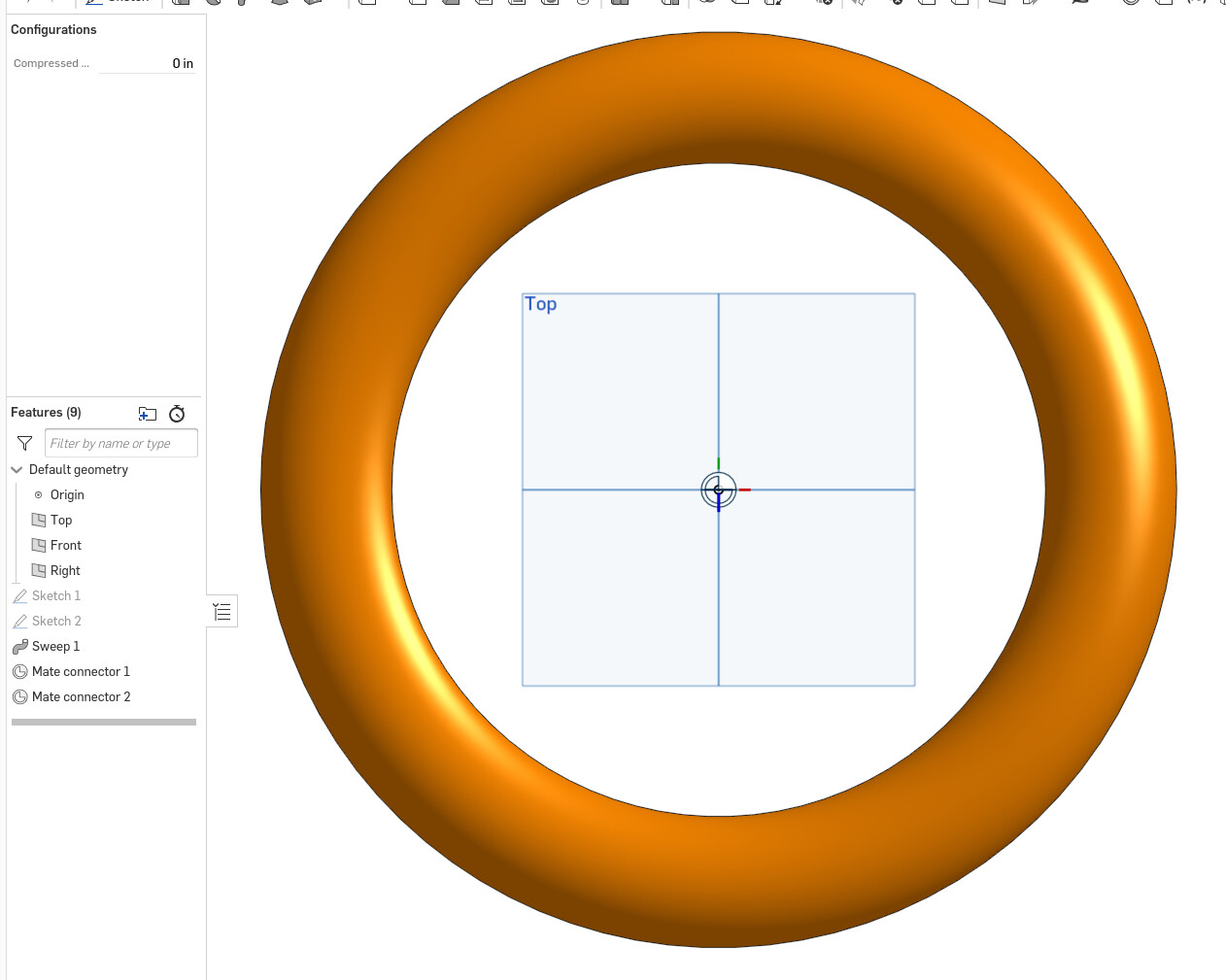This screenshot has height=980, width=1226.
Task: Select Mate connector 2 feature
Action: point(81,696)
